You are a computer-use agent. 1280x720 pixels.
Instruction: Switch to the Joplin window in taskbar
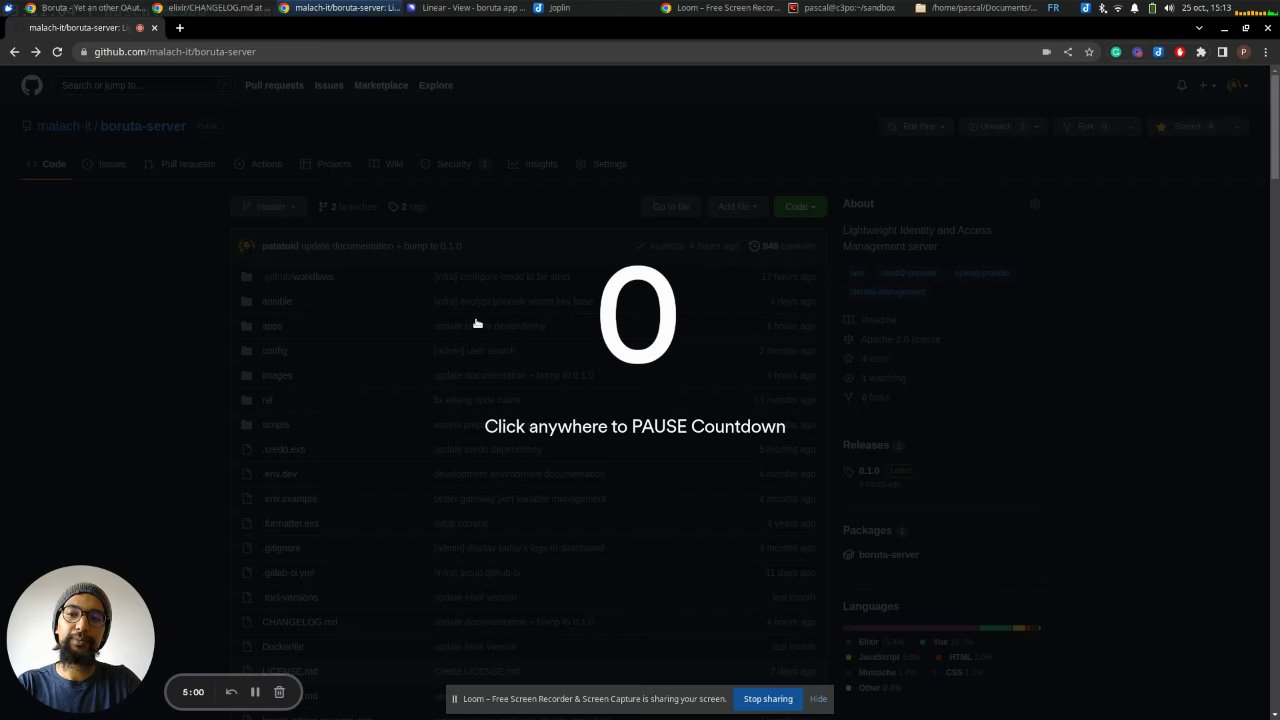[x=553, y=7]
